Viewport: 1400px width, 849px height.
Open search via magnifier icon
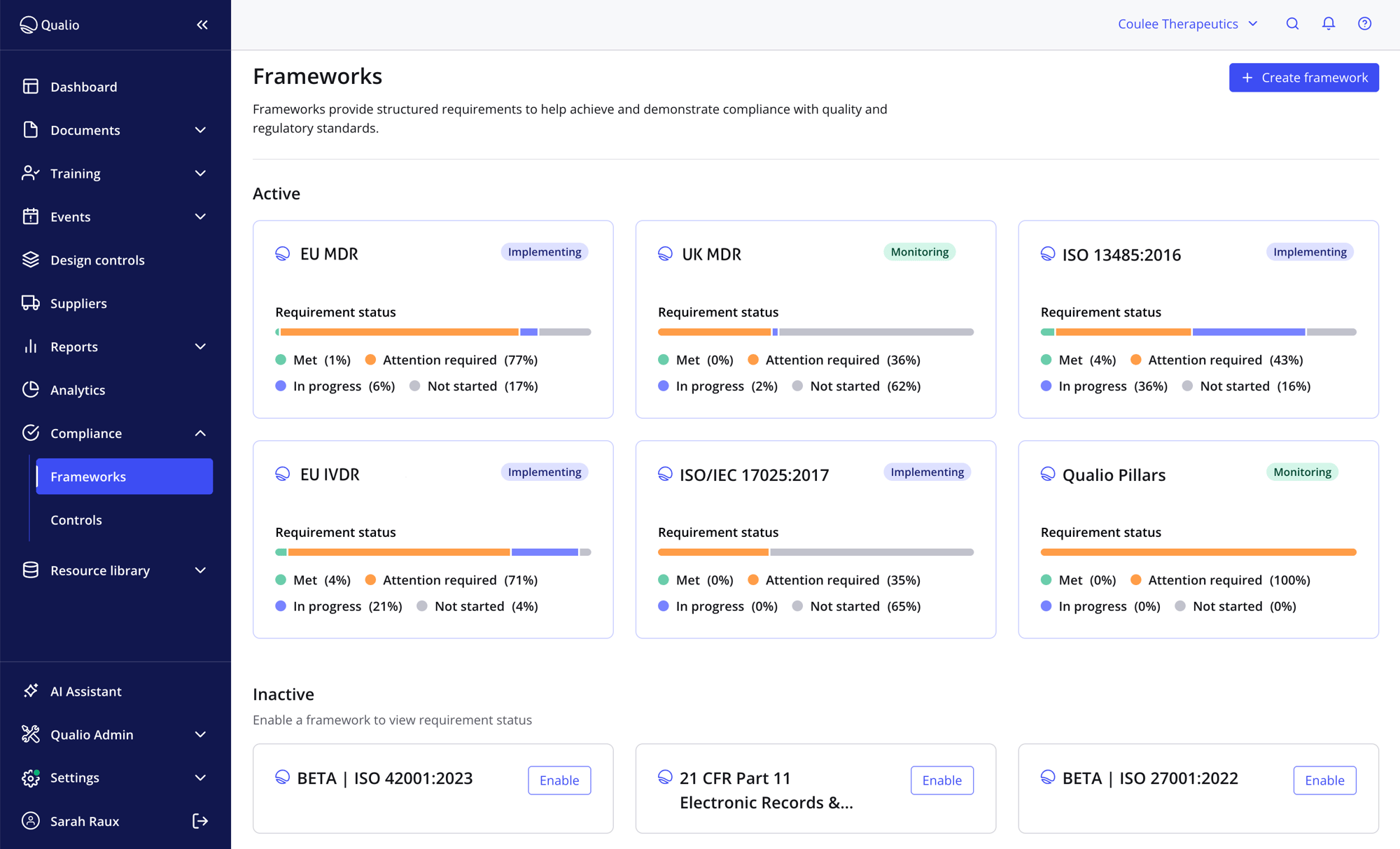[x=1292, y=24]
